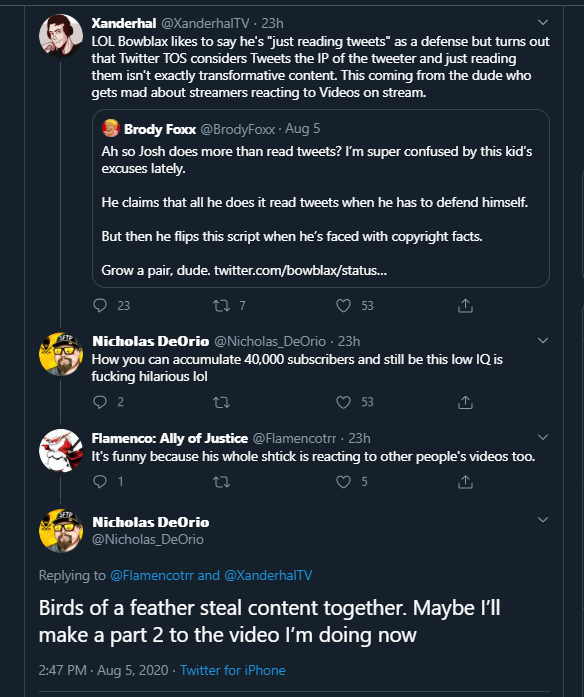Reply to Xanderhal's tweet with 23 replies
The width and height of the screenshot is (584, 697).
point(100,305)
